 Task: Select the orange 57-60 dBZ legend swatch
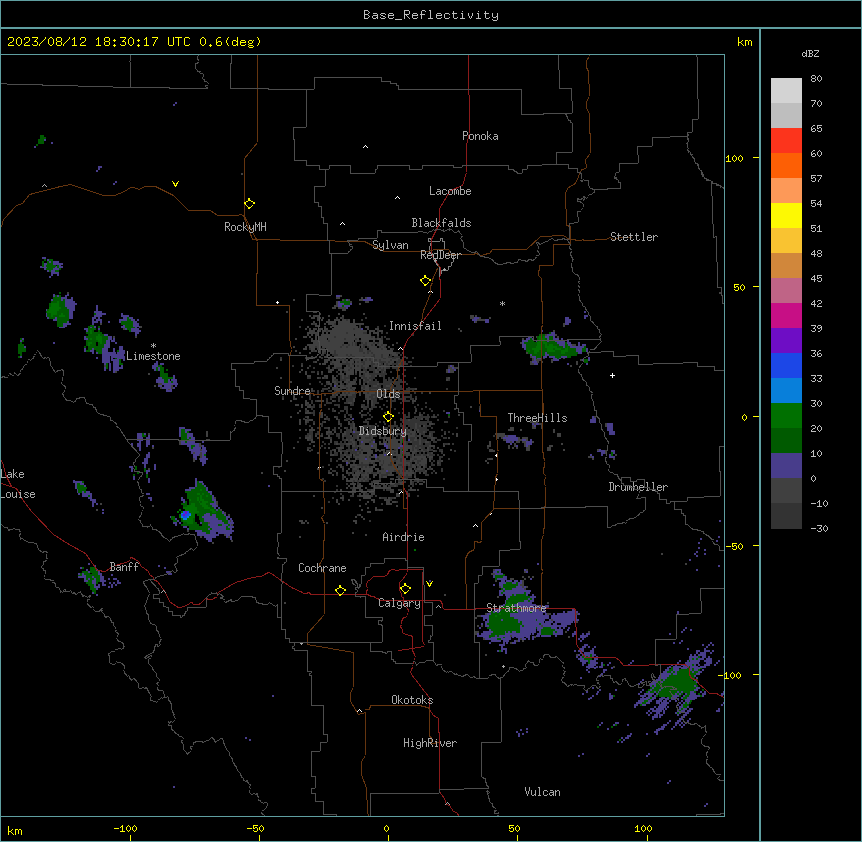click(786, 165)
